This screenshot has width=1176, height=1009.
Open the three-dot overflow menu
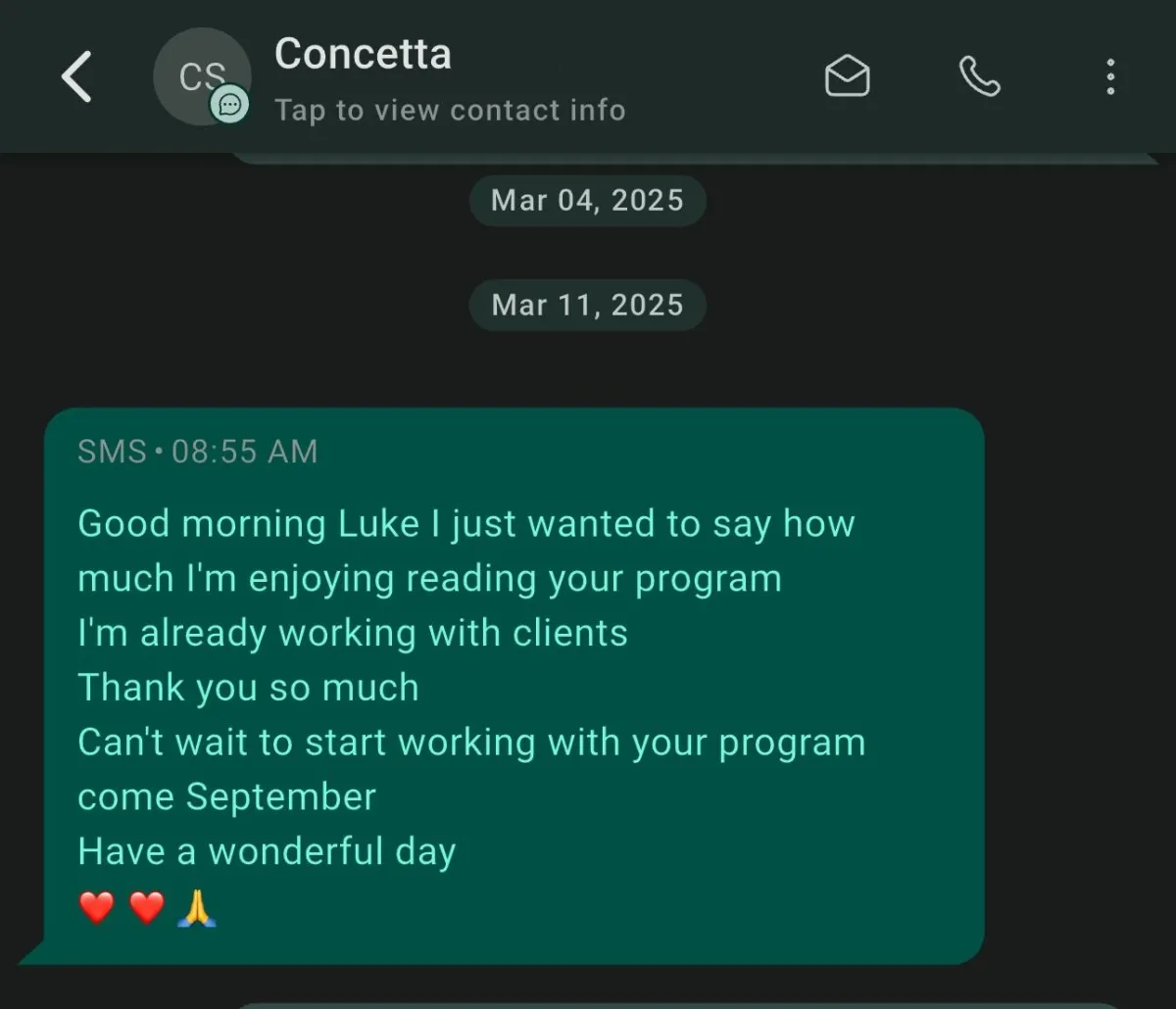coord(1109,76)
